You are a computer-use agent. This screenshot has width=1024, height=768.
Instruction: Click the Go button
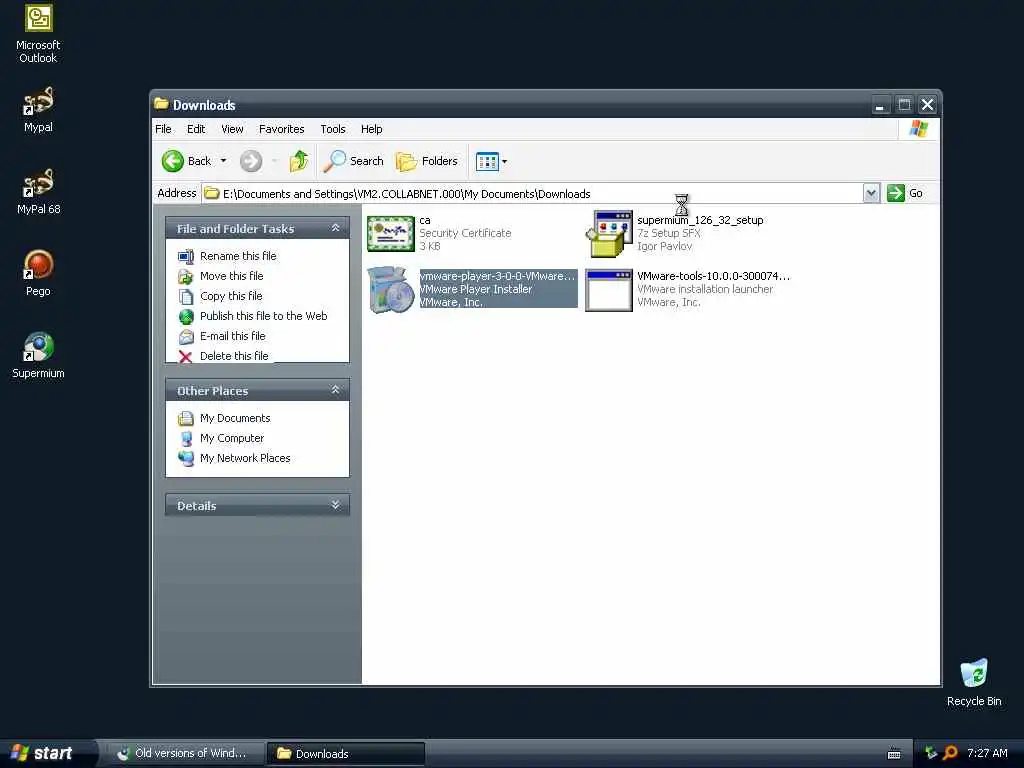[x=905, y=193]
